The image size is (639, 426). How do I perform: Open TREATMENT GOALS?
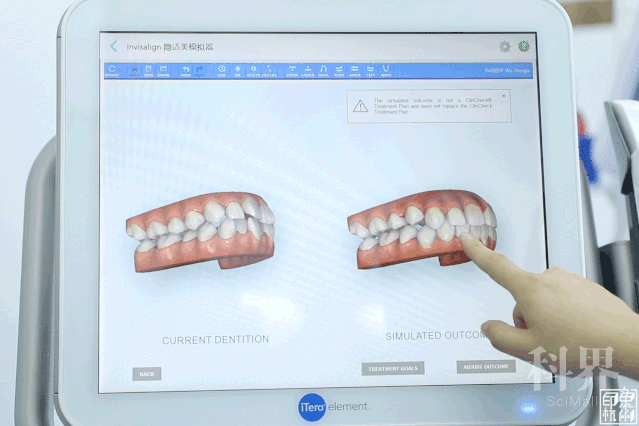pyautogui.click(x=393, y=369)
